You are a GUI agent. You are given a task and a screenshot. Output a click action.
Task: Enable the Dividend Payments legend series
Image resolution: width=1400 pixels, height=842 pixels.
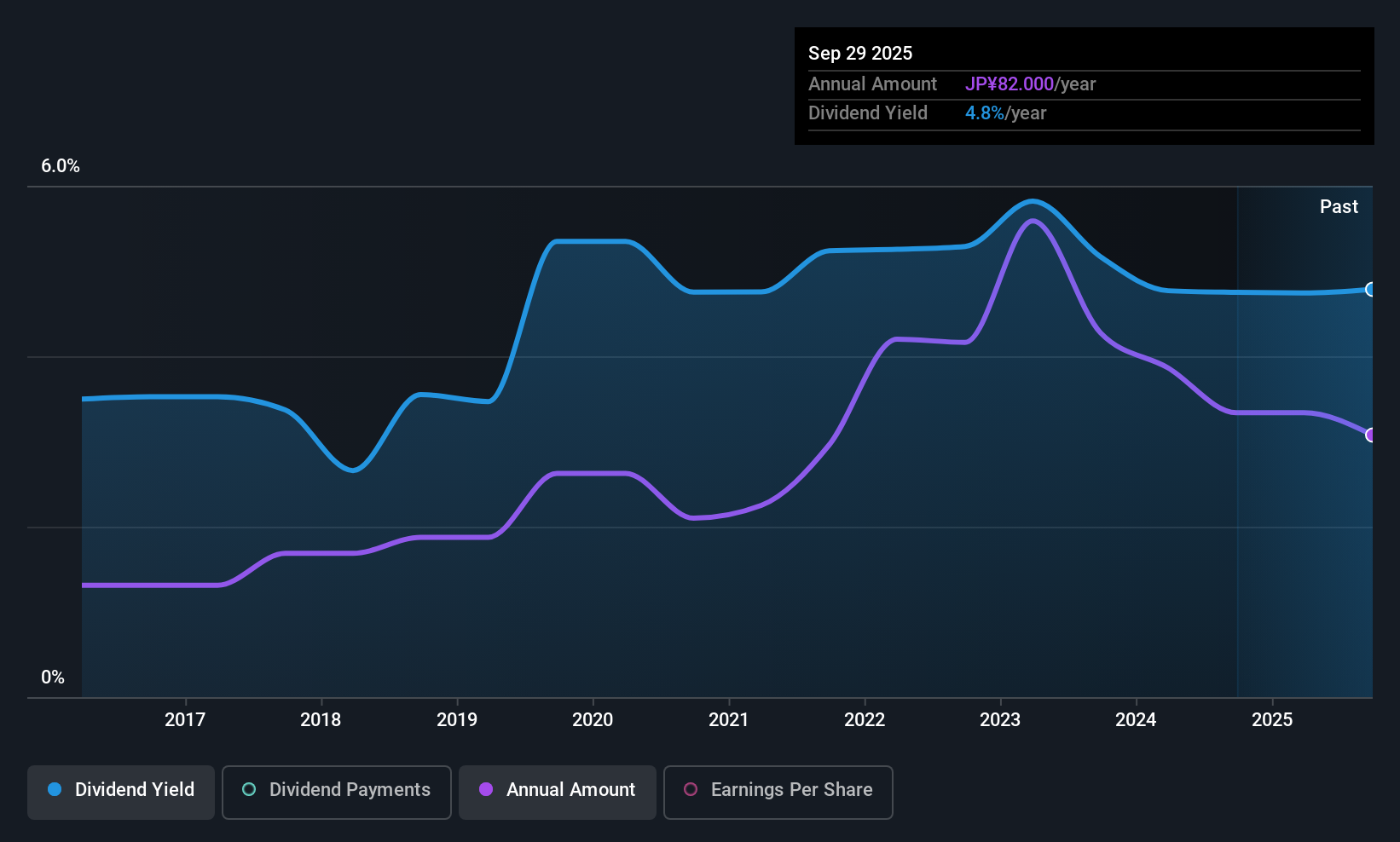tap(336, 790)
